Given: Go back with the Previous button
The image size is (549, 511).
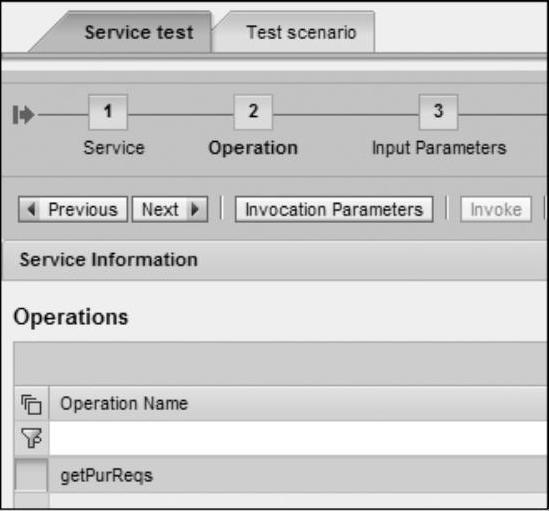Looking at the screenshot, I should click(x=73, y=209).
